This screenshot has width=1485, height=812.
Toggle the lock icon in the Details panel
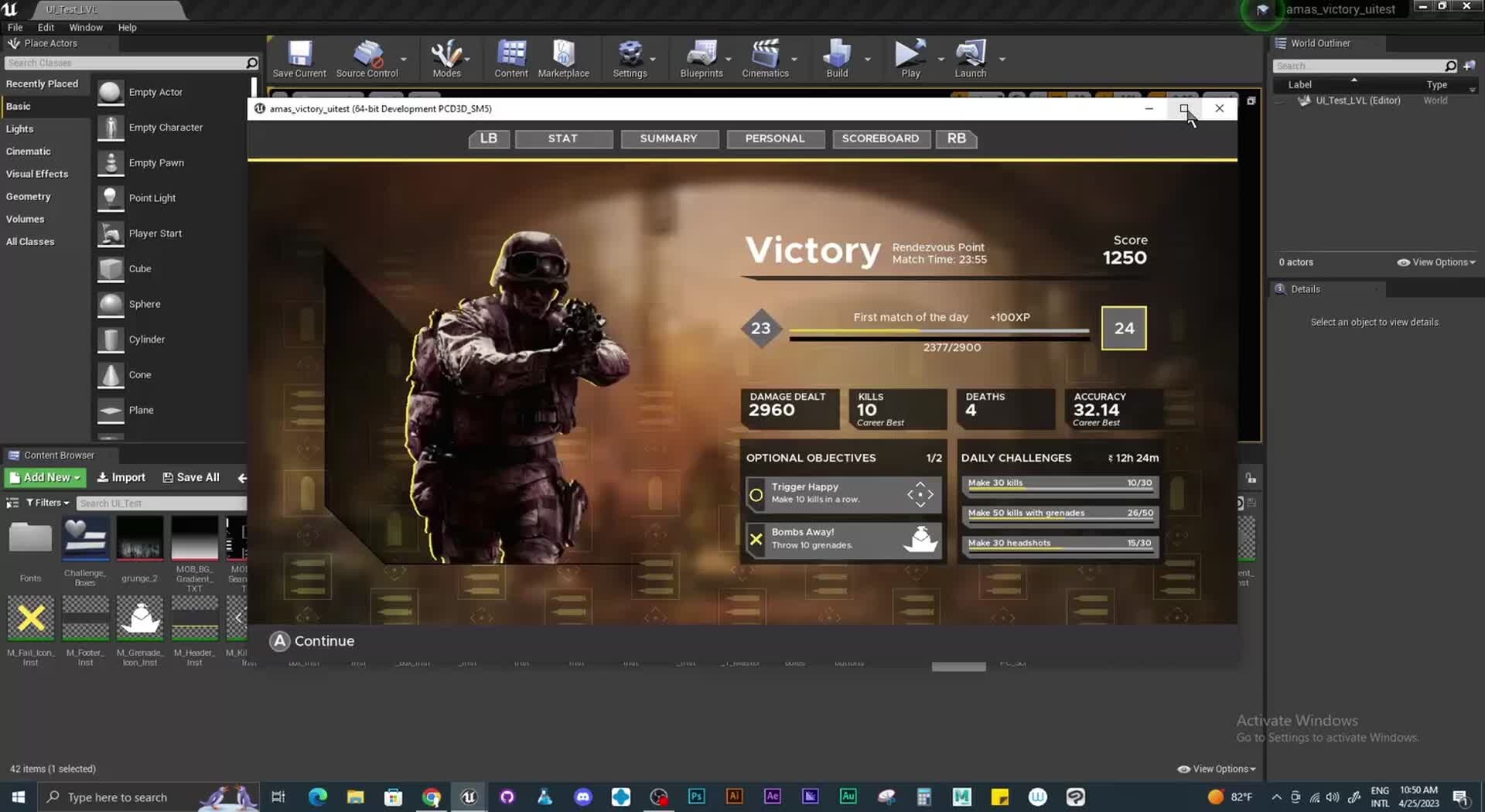[1251, 477]
